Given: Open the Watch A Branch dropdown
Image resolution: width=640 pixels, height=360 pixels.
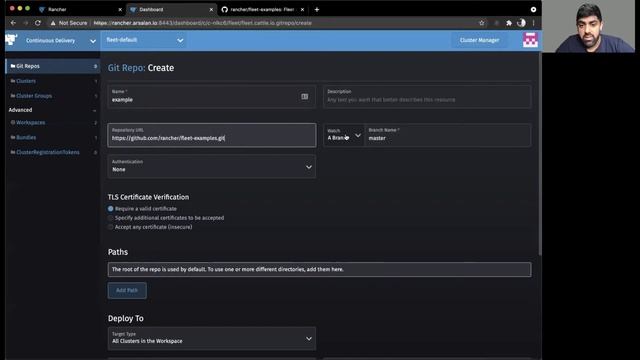Looking at the screenshot, I should [344, 135].
